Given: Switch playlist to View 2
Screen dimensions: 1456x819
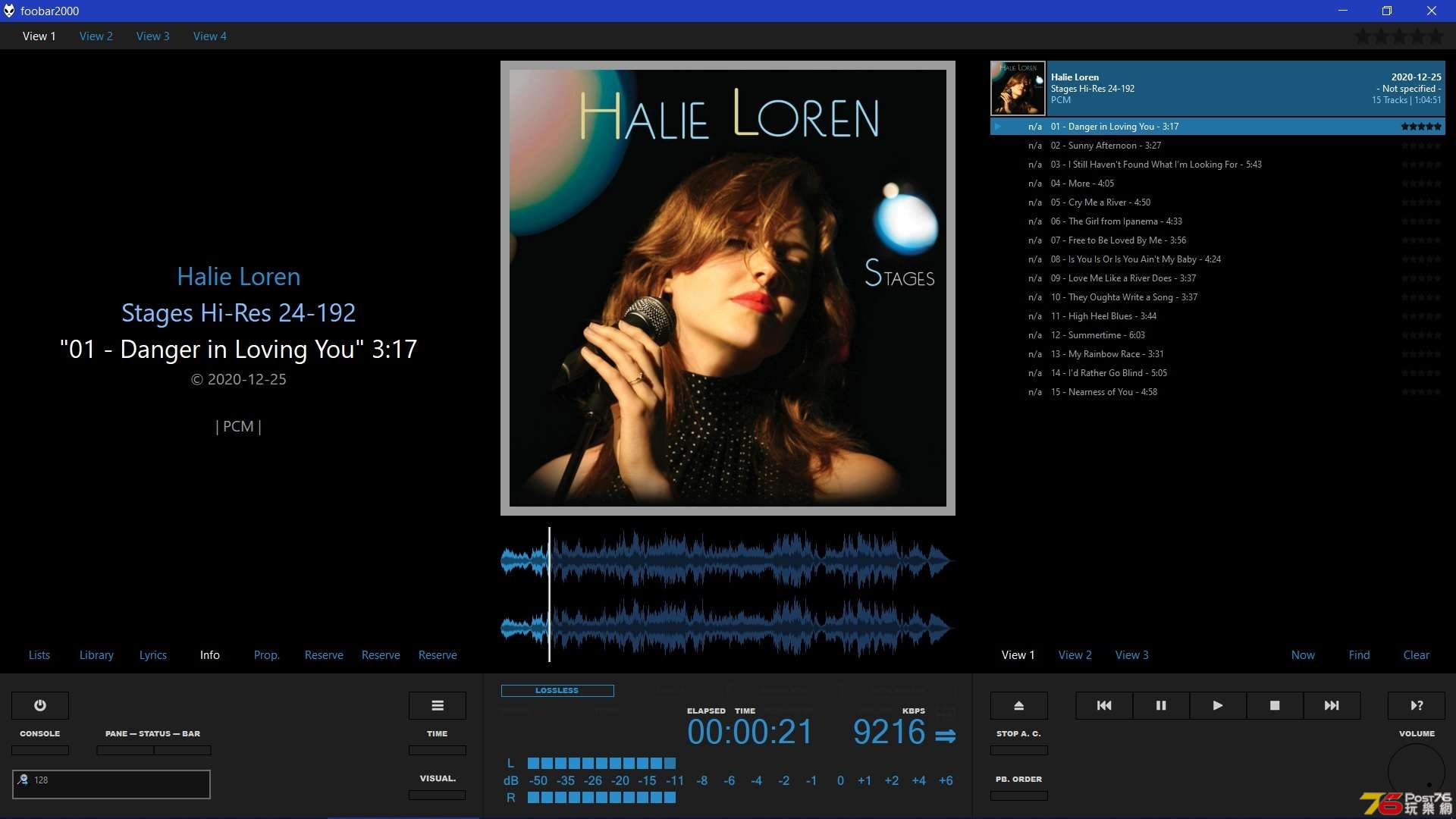Looking at the screenshot, I should 1075,654.
